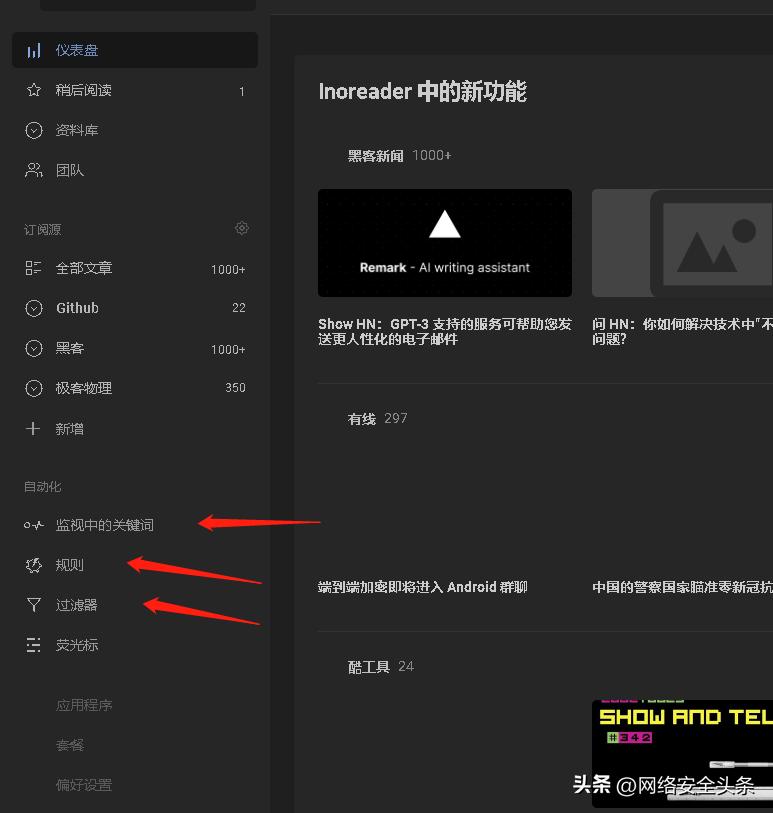The height and width of the screenshot is (813, 773).
Task: Click the 22 unread count for Github
Action: 238,308
